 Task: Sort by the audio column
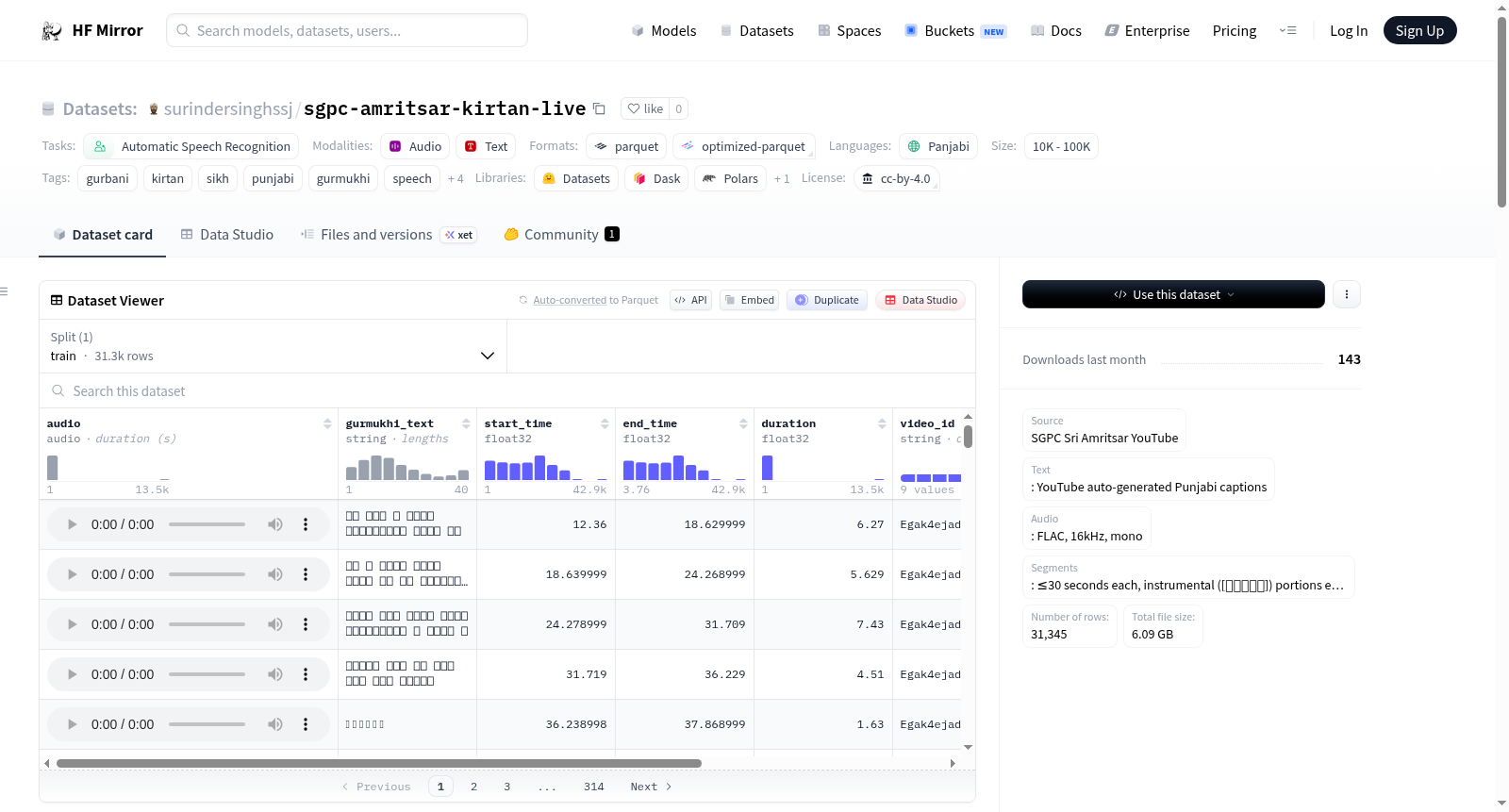[x=327, y=423]
